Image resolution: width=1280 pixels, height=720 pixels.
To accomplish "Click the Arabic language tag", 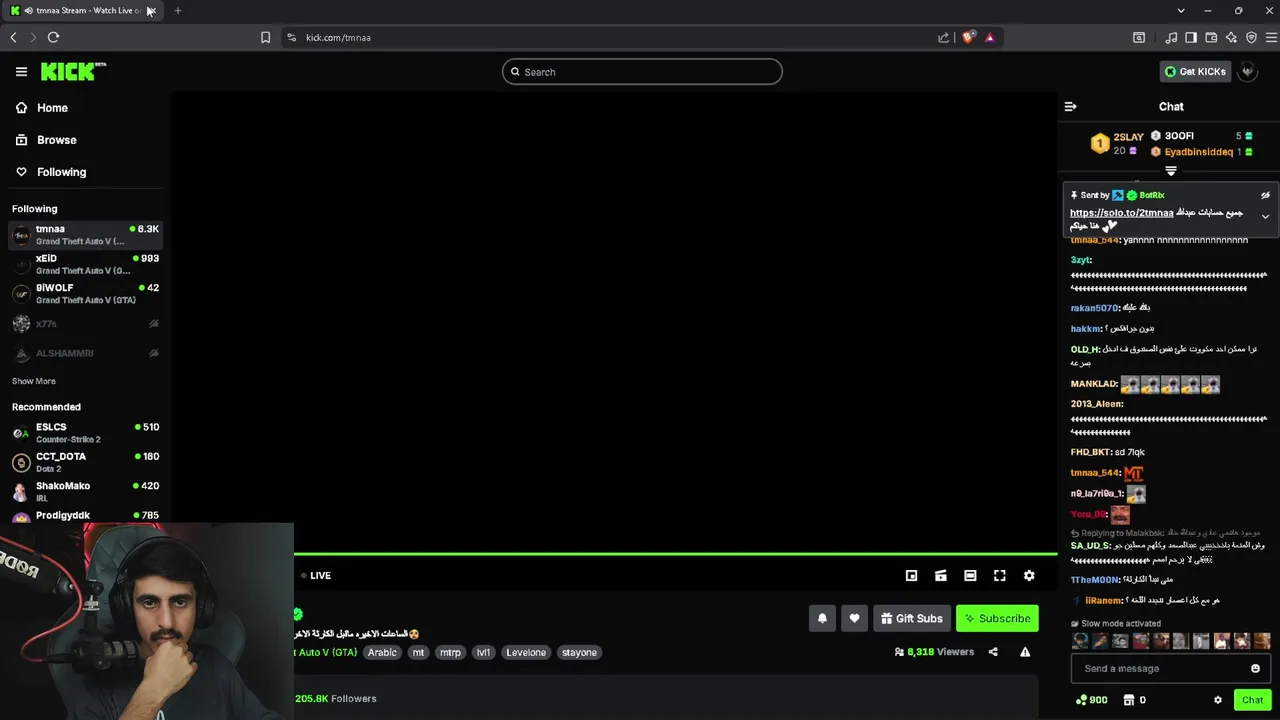I will pos(382,652).
